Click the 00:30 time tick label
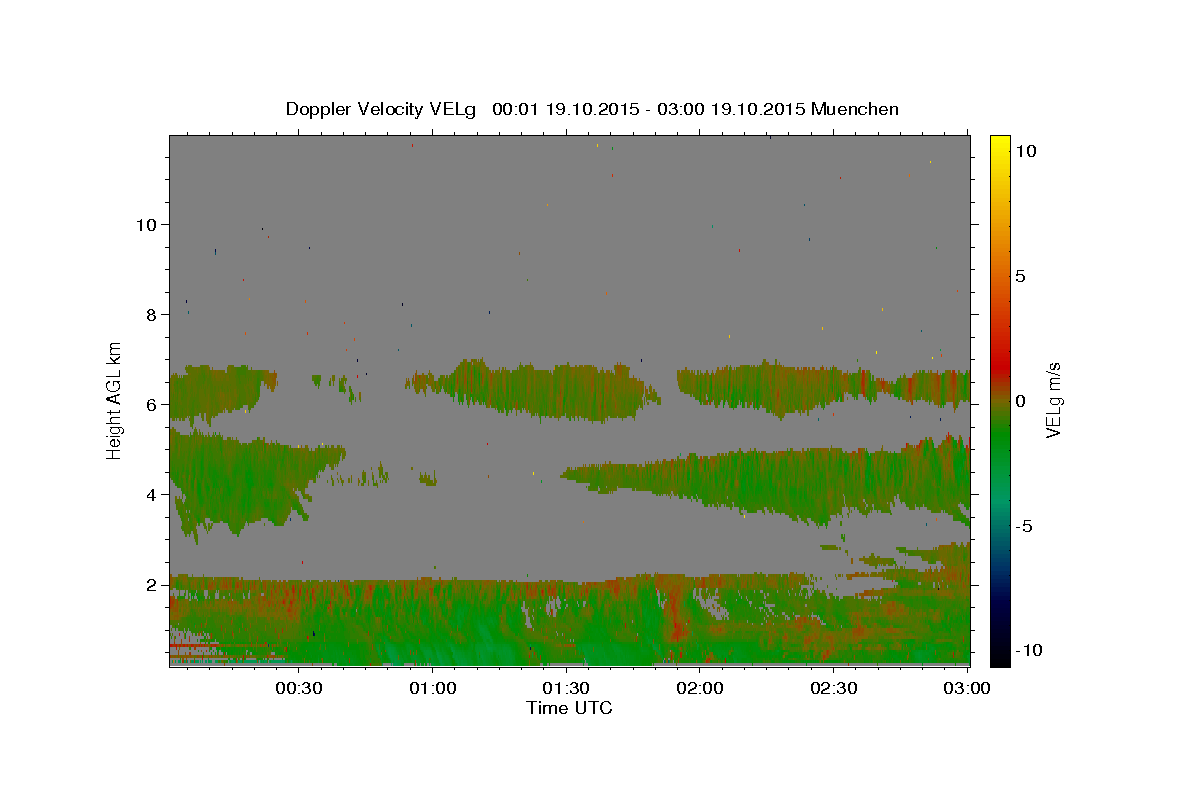This screenshot has width=1200, height=800. click(x=297, y=688)
